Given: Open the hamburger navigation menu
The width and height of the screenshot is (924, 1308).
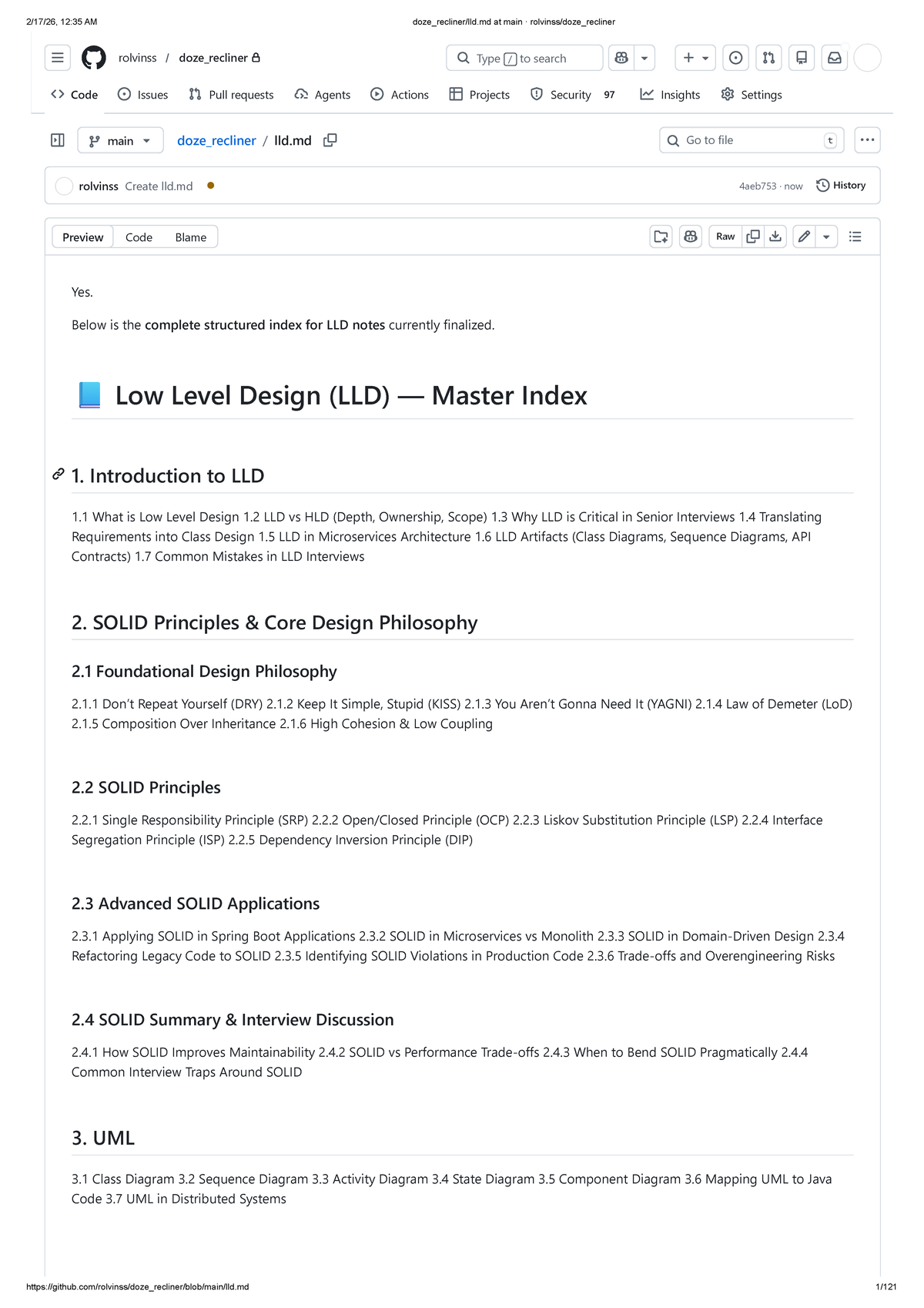Looking at the screenshot, I should (x=58, y=58).
